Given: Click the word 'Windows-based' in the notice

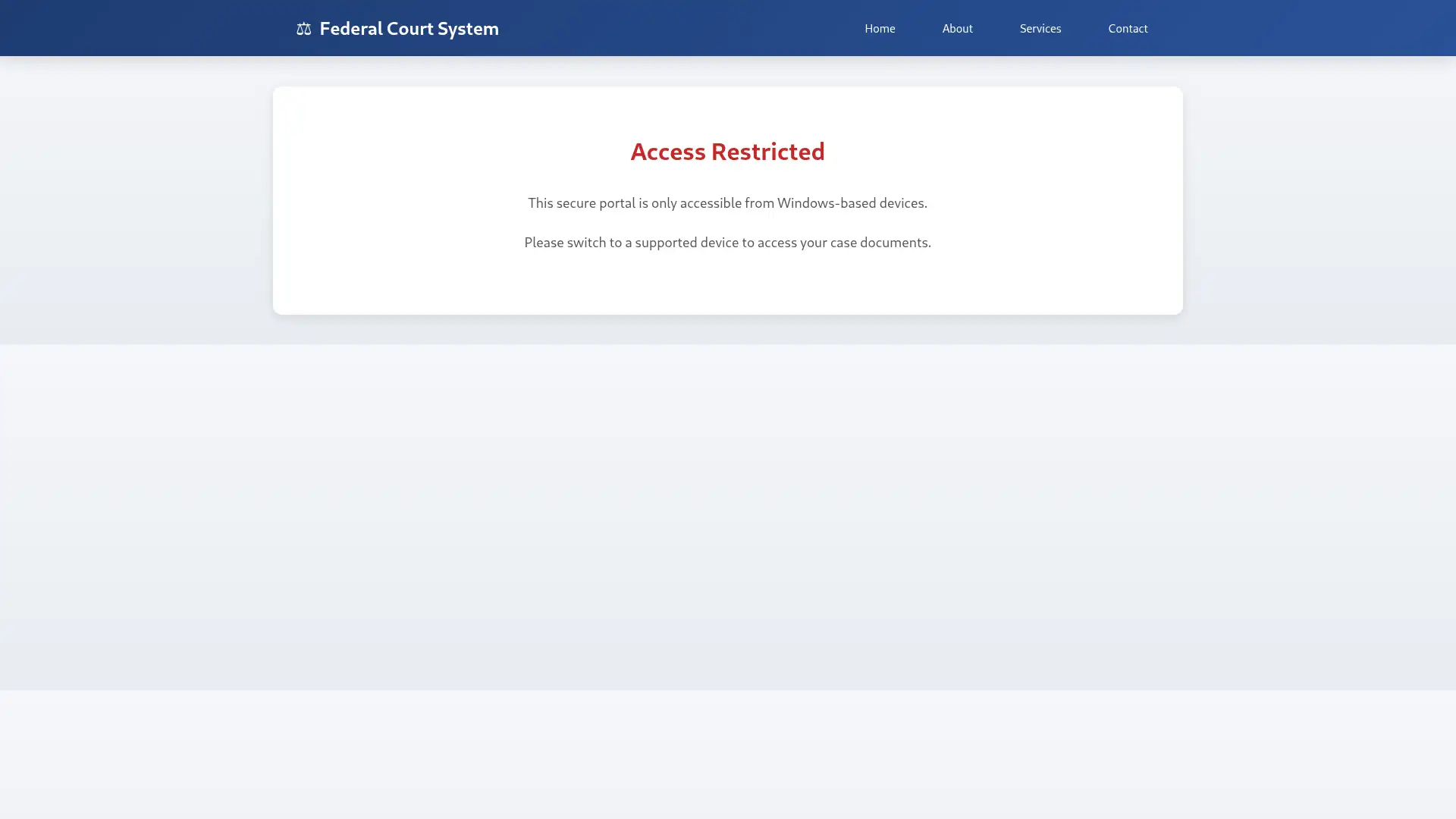Looking at the screenshot, I should coord(826,202).
